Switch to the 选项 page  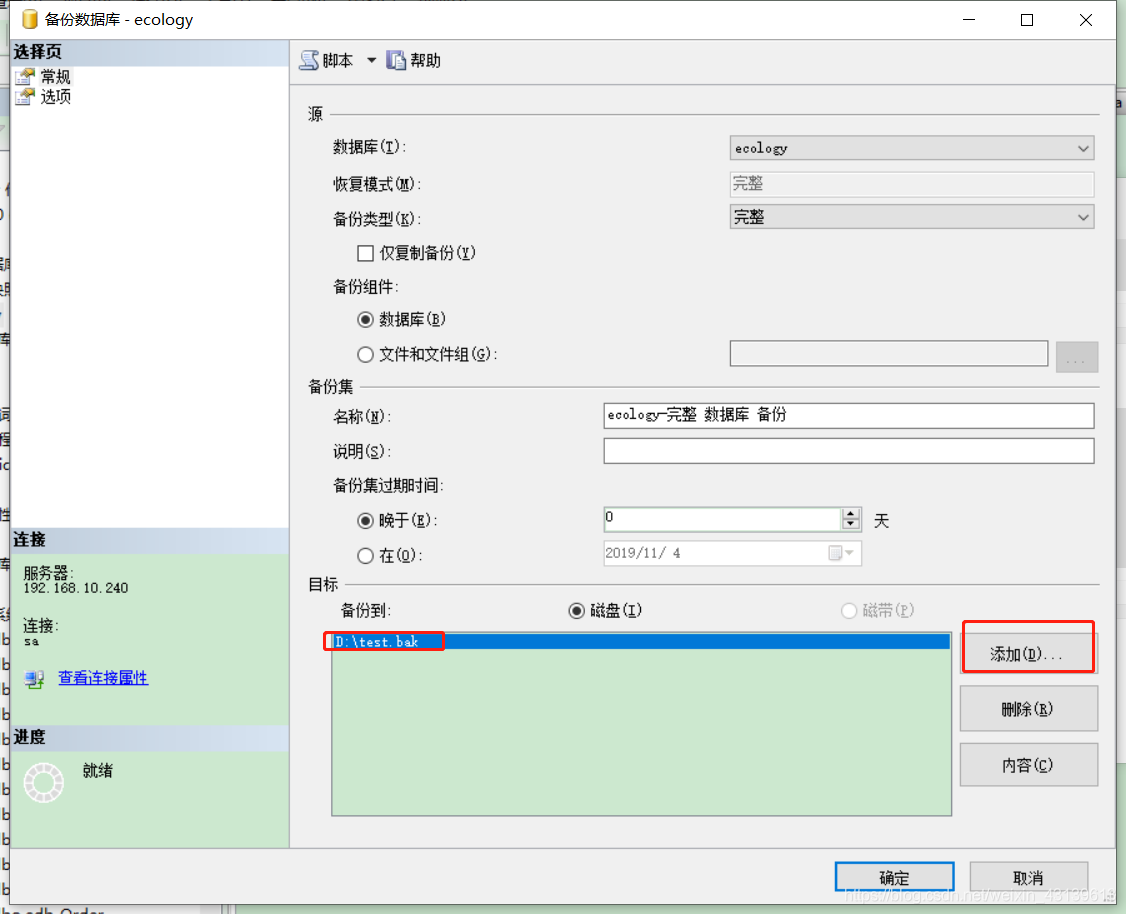54,96
